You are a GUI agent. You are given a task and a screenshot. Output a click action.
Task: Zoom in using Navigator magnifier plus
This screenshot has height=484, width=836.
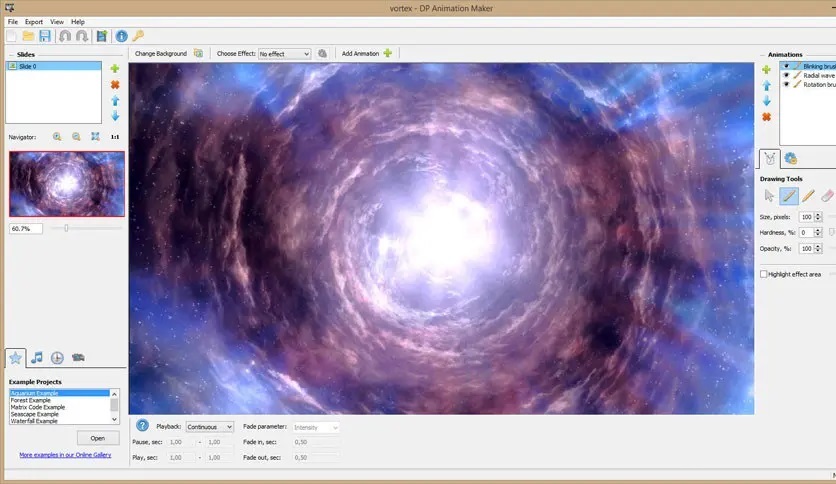57,137
